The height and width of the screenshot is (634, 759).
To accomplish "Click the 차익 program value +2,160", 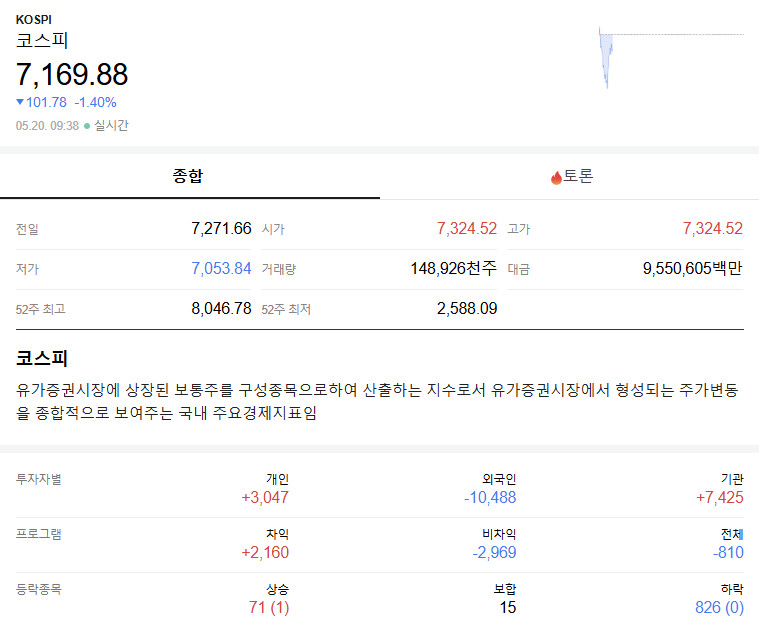I will 265,553.
